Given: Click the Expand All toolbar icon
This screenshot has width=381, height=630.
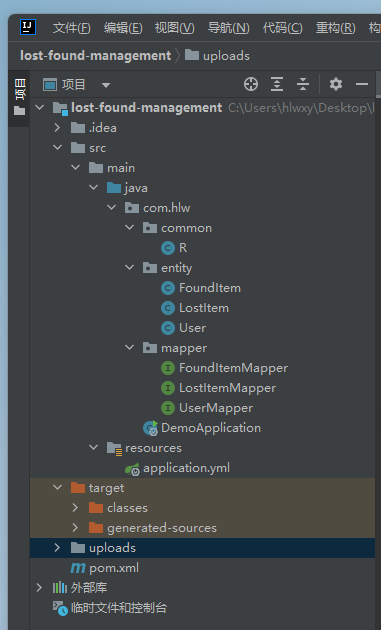Looking at the screenshot, I should pos(277,84).
